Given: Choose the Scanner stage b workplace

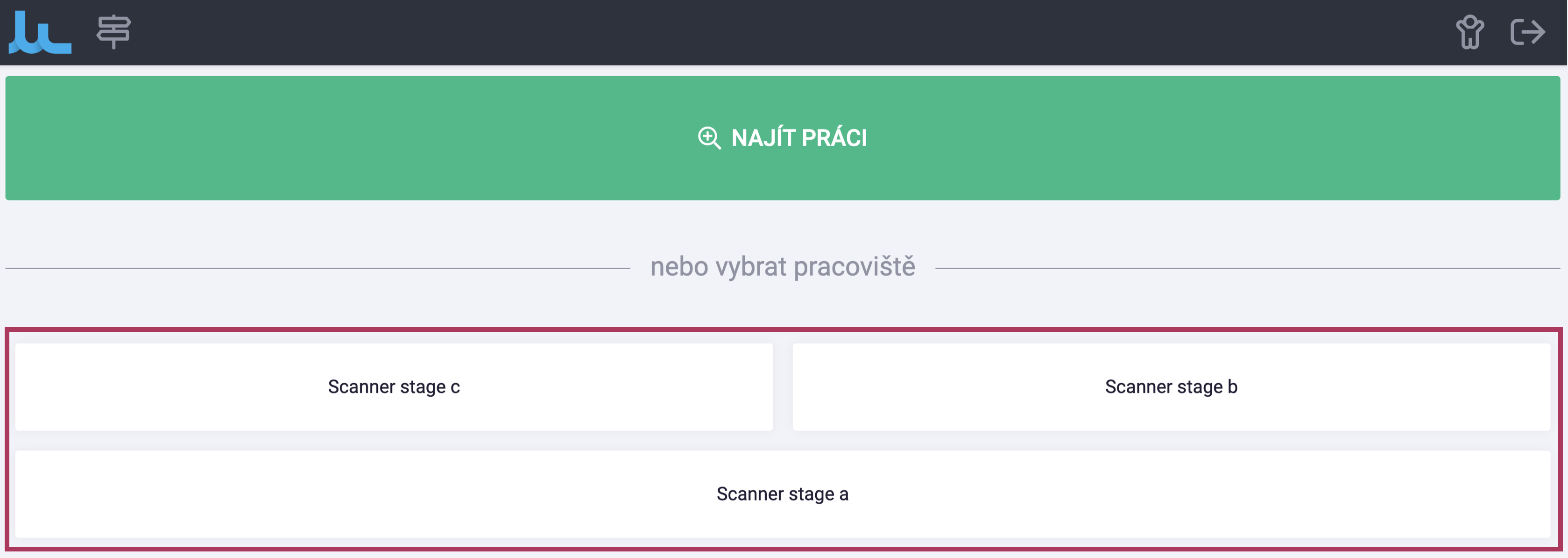Looking at the screenshot, I should click(1171, 387).
